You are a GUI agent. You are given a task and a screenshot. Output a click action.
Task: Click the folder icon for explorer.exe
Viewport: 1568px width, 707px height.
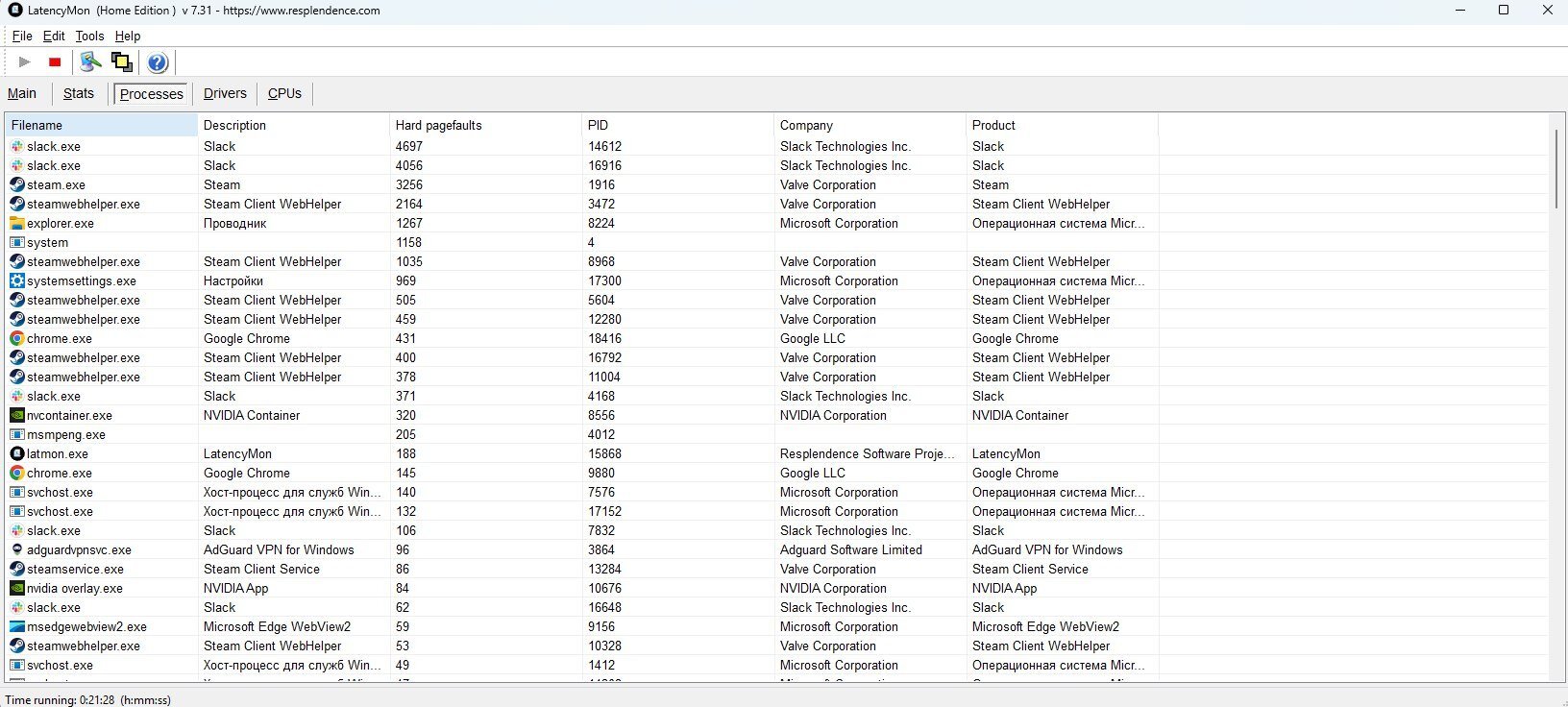pyautogui.click(x=17, y=223)
